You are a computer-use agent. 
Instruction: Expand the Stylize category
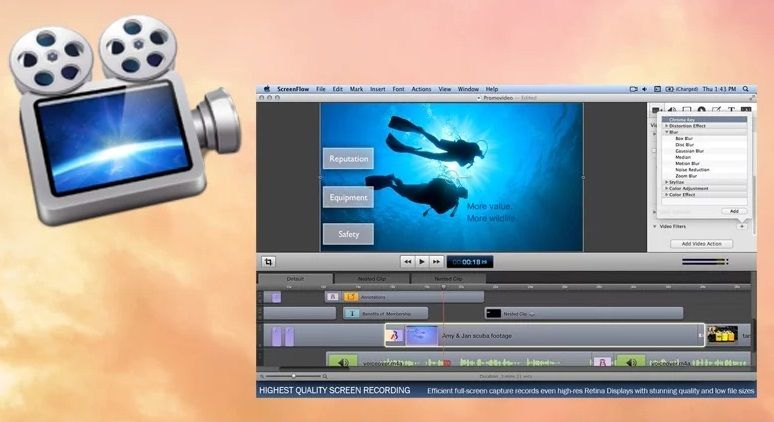pos(666,182)
